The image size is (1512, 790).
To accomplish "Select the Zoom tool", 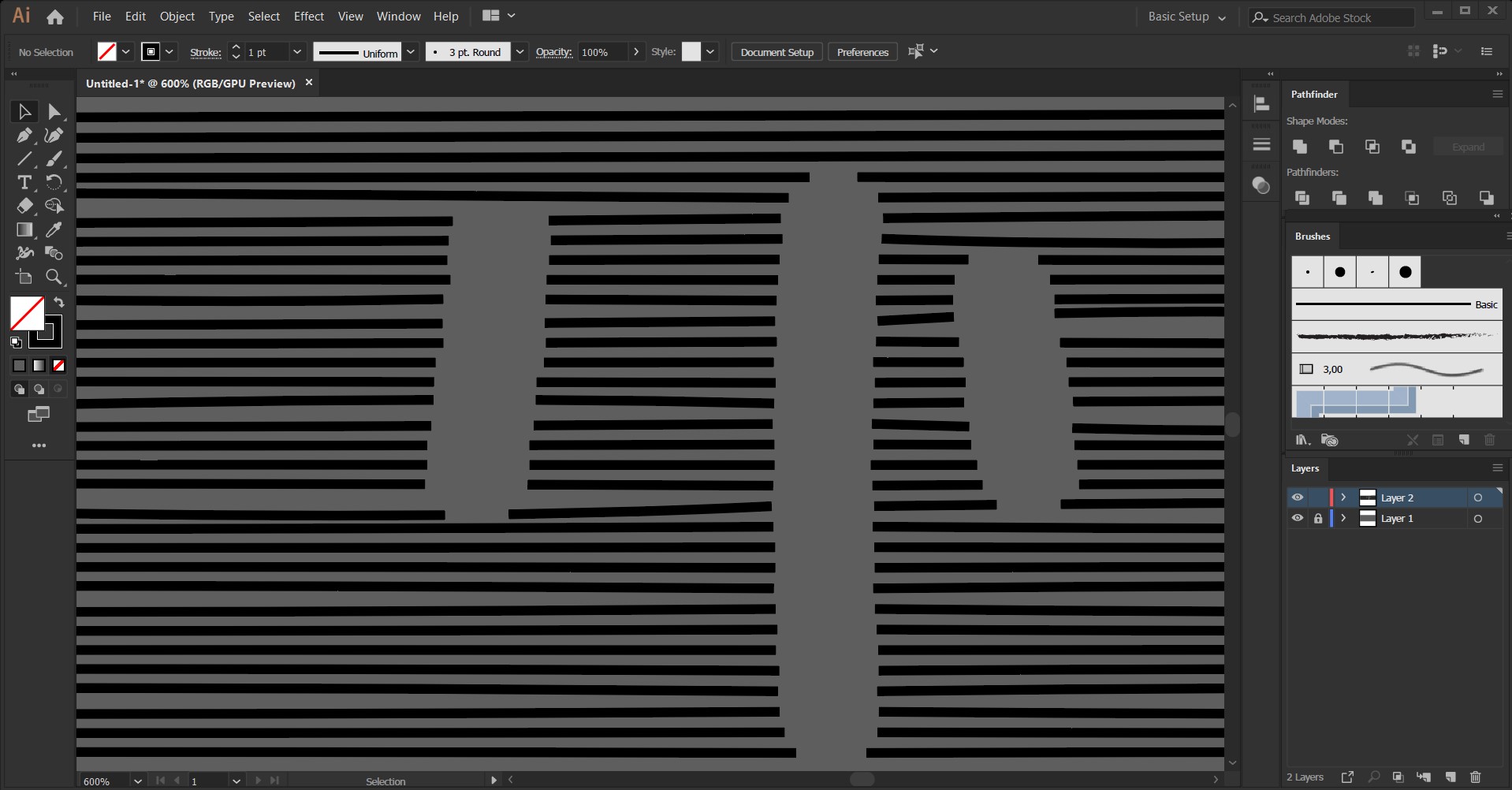I will tap(54, 277).
